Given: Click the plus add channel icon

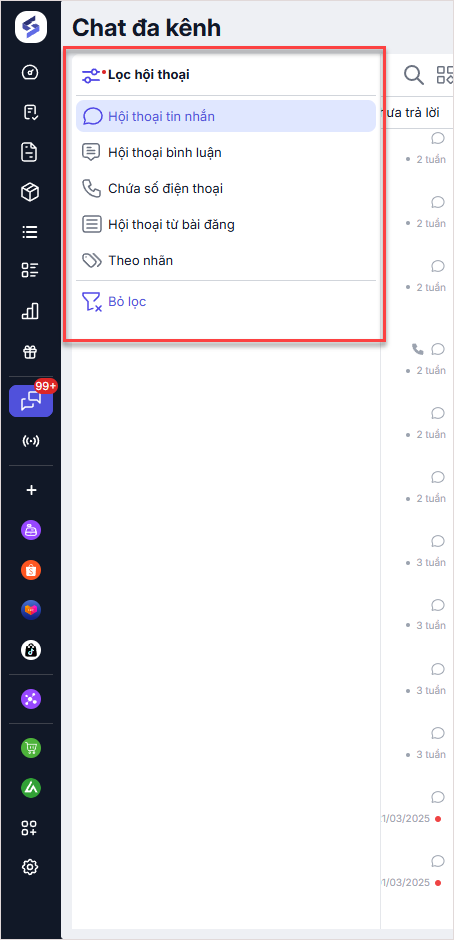Looking at the screenshot, I should (31, 490).
